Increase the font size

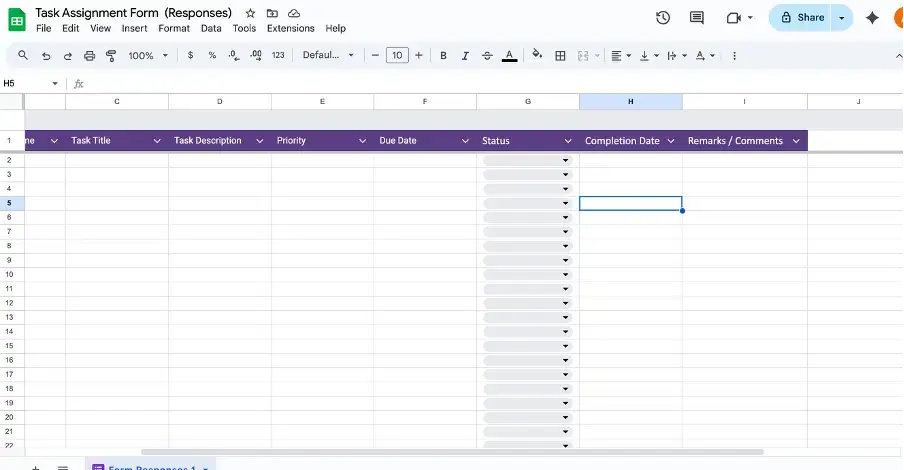coord(419,55)
